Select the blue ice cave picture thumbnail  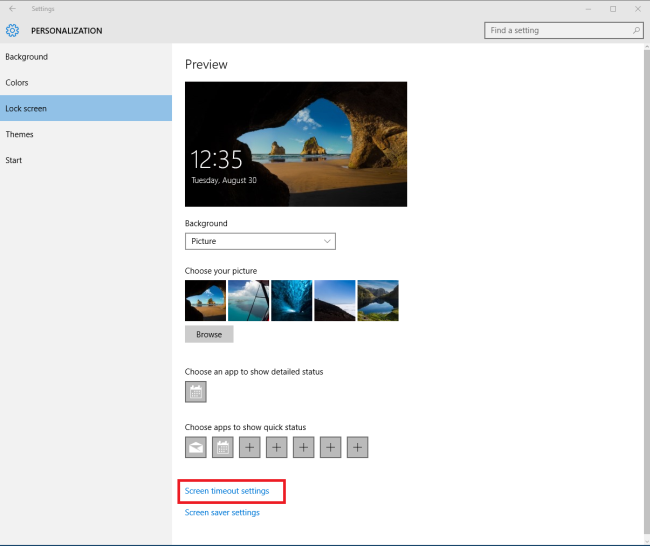[292, 301]
